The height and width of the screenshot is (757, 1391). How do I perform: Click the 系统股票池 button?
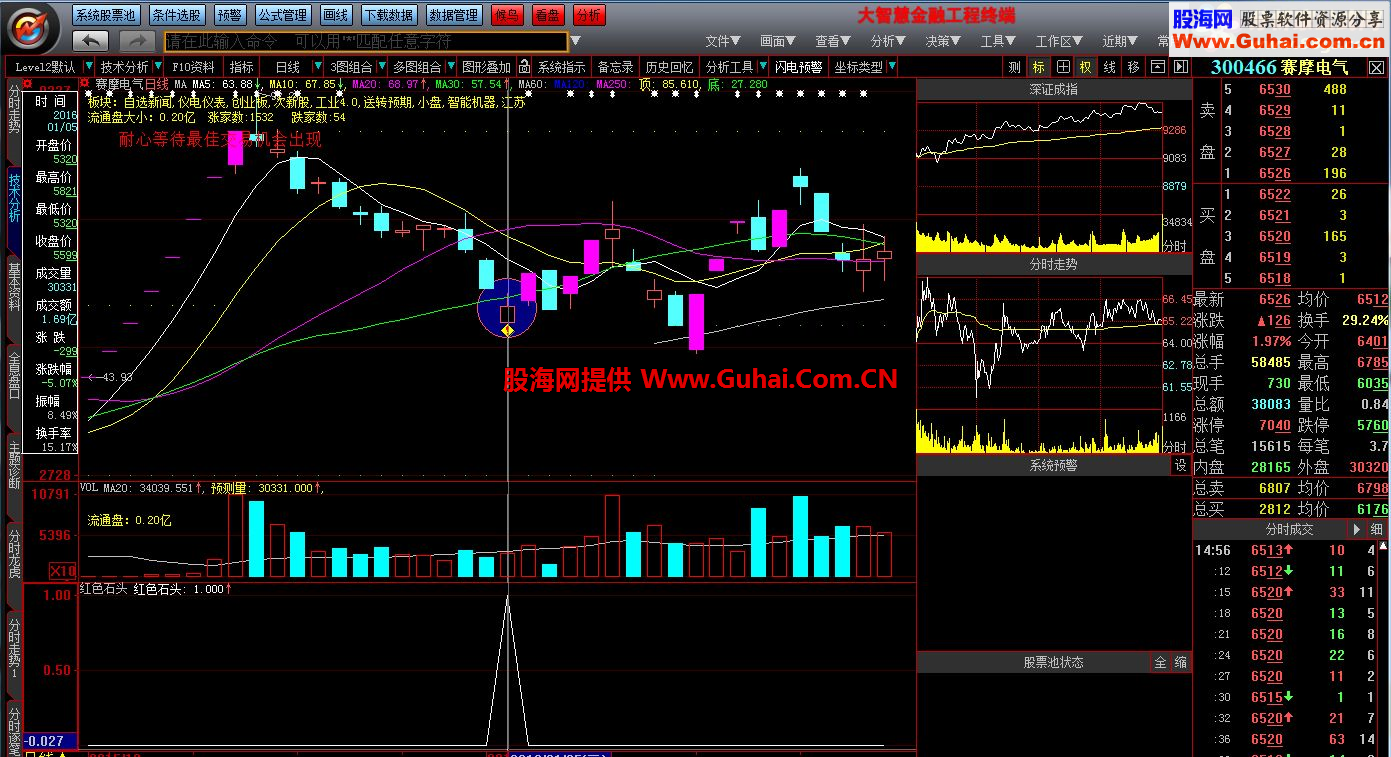(107, 15)
